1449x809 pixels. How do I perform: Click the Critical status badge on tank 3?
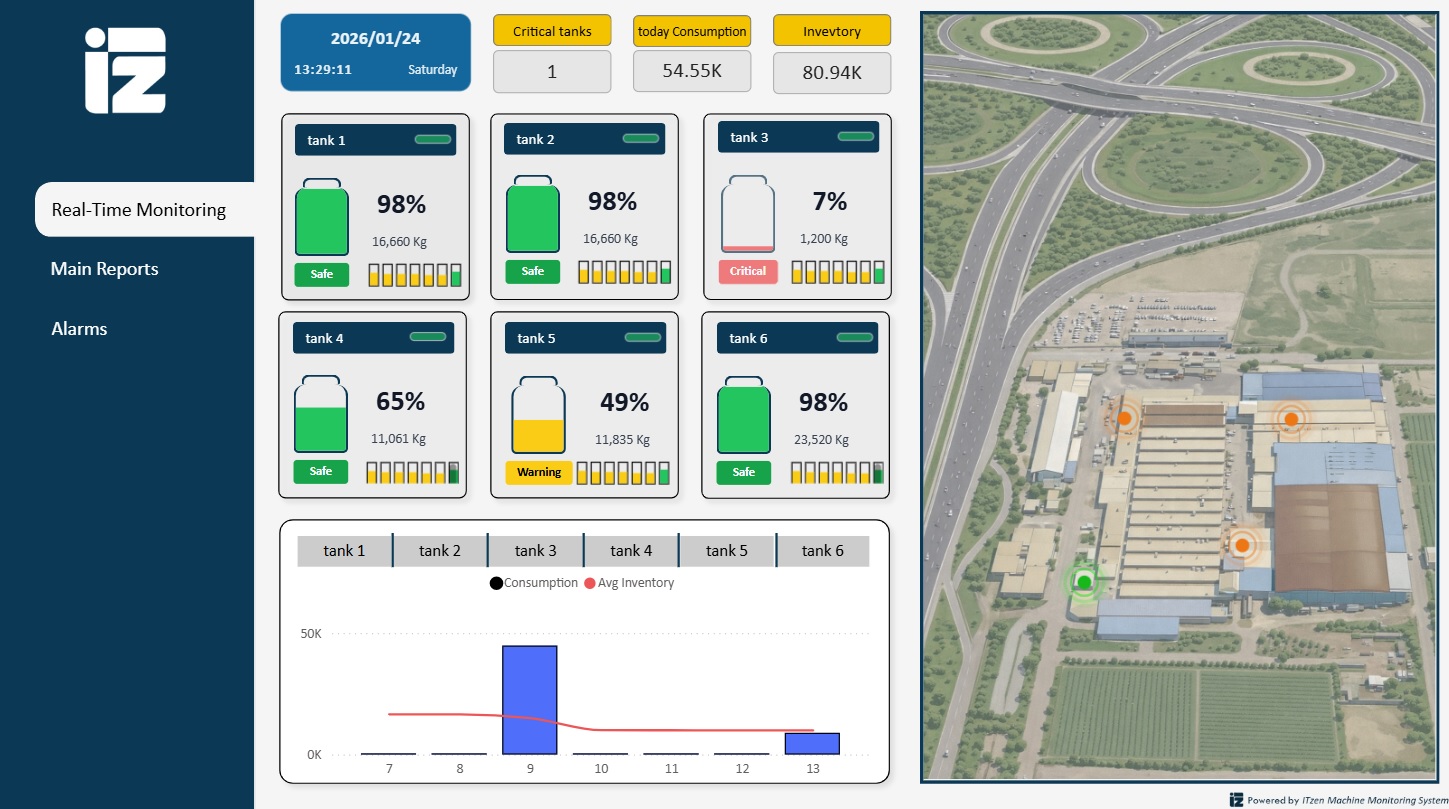748,271
